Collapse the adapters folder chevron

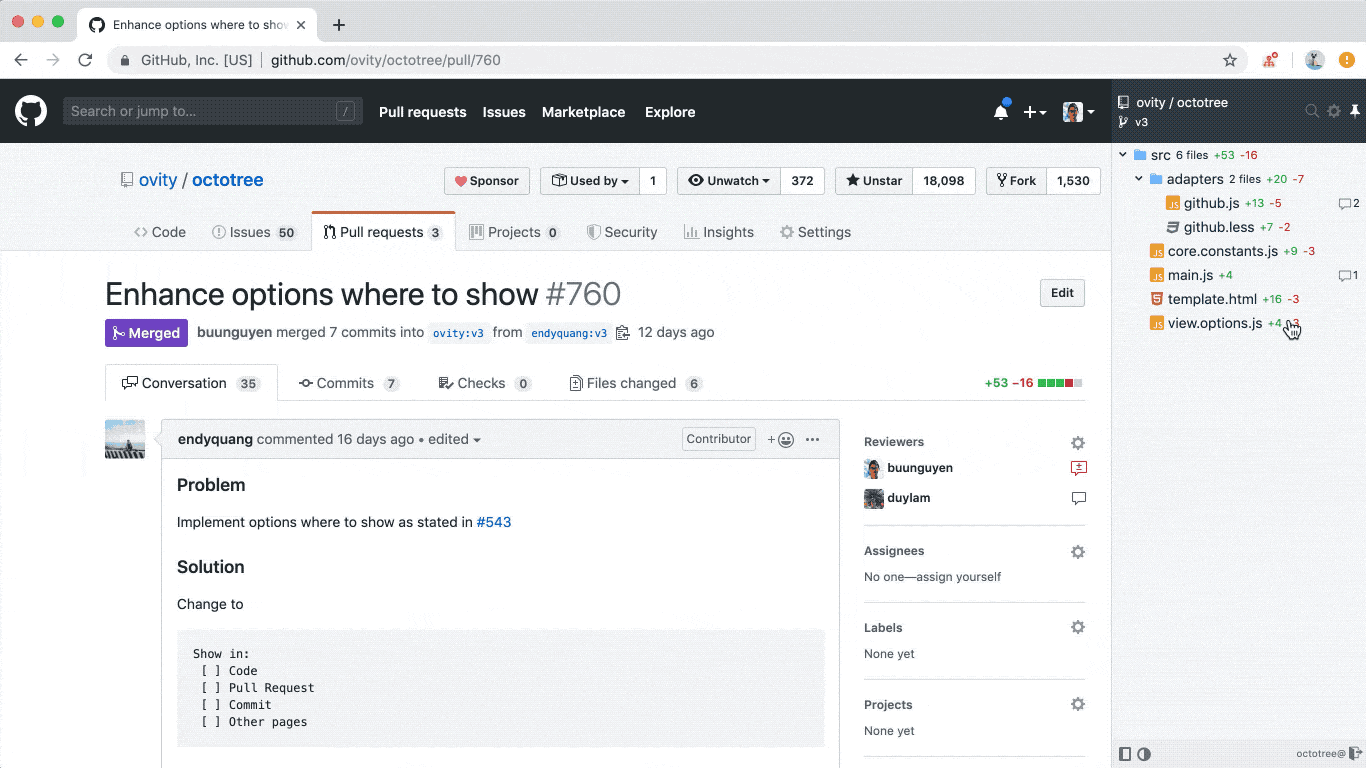pyautogui.click(x=1139, y=179)
